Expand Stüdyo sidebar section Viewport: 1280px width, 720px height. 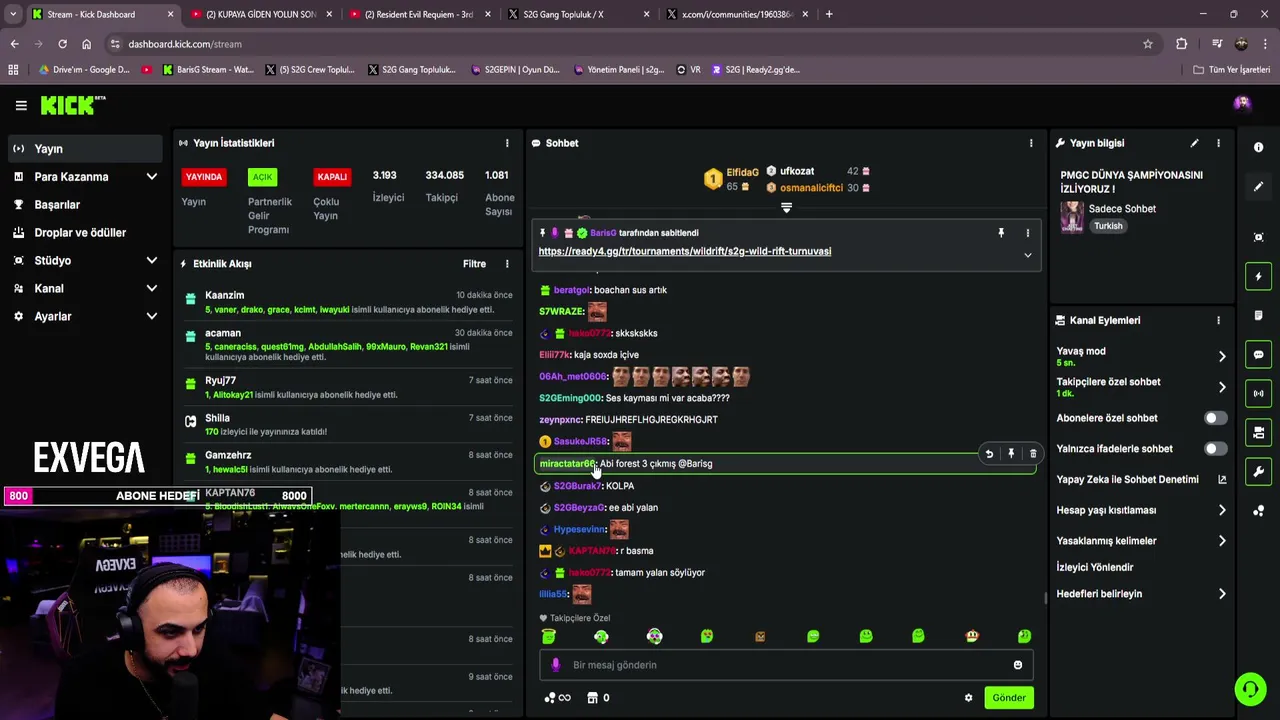pyautogui.click(x=152, y=261)
